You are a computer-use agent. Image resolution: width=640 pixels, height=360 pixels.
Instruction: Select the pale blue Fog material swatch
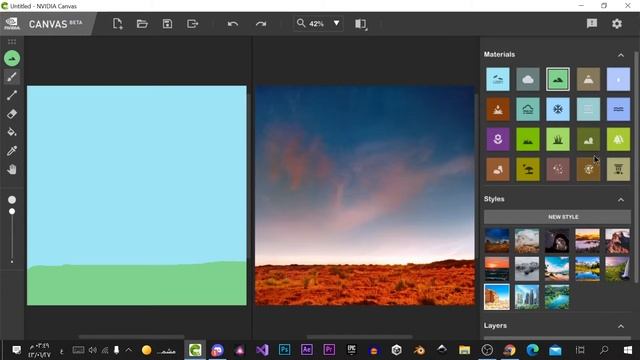[x=618, y=79]
